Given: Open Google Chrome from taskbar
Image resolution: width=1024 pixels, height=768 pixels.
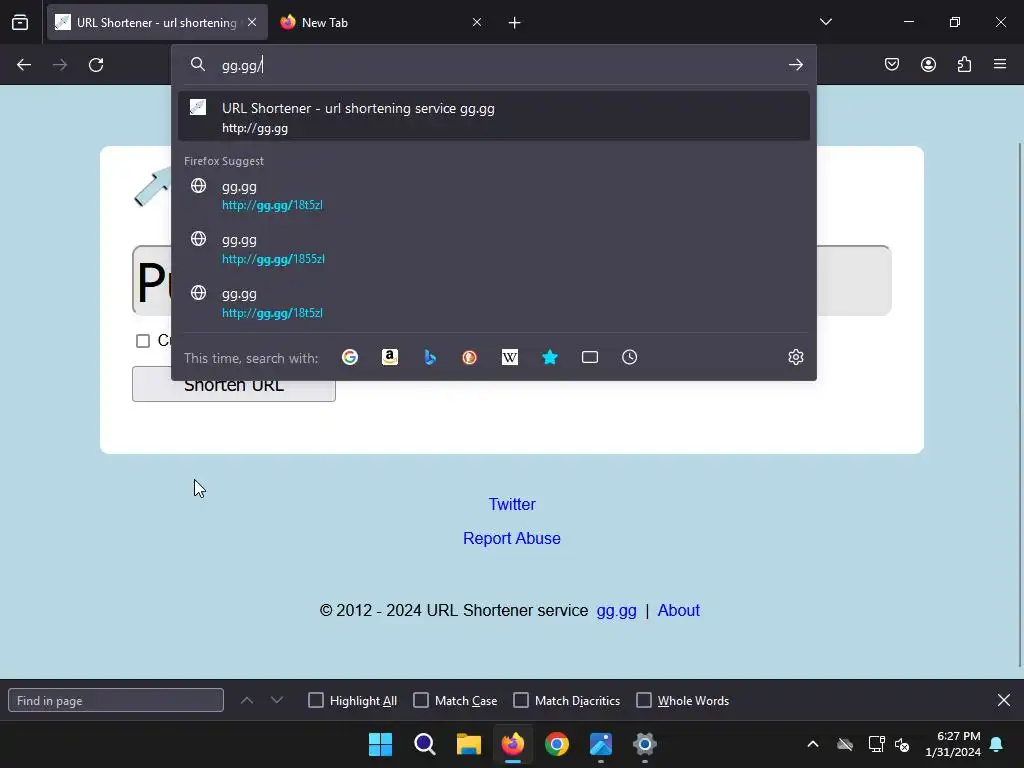Looking at the screenshot, I should [556, 744].
